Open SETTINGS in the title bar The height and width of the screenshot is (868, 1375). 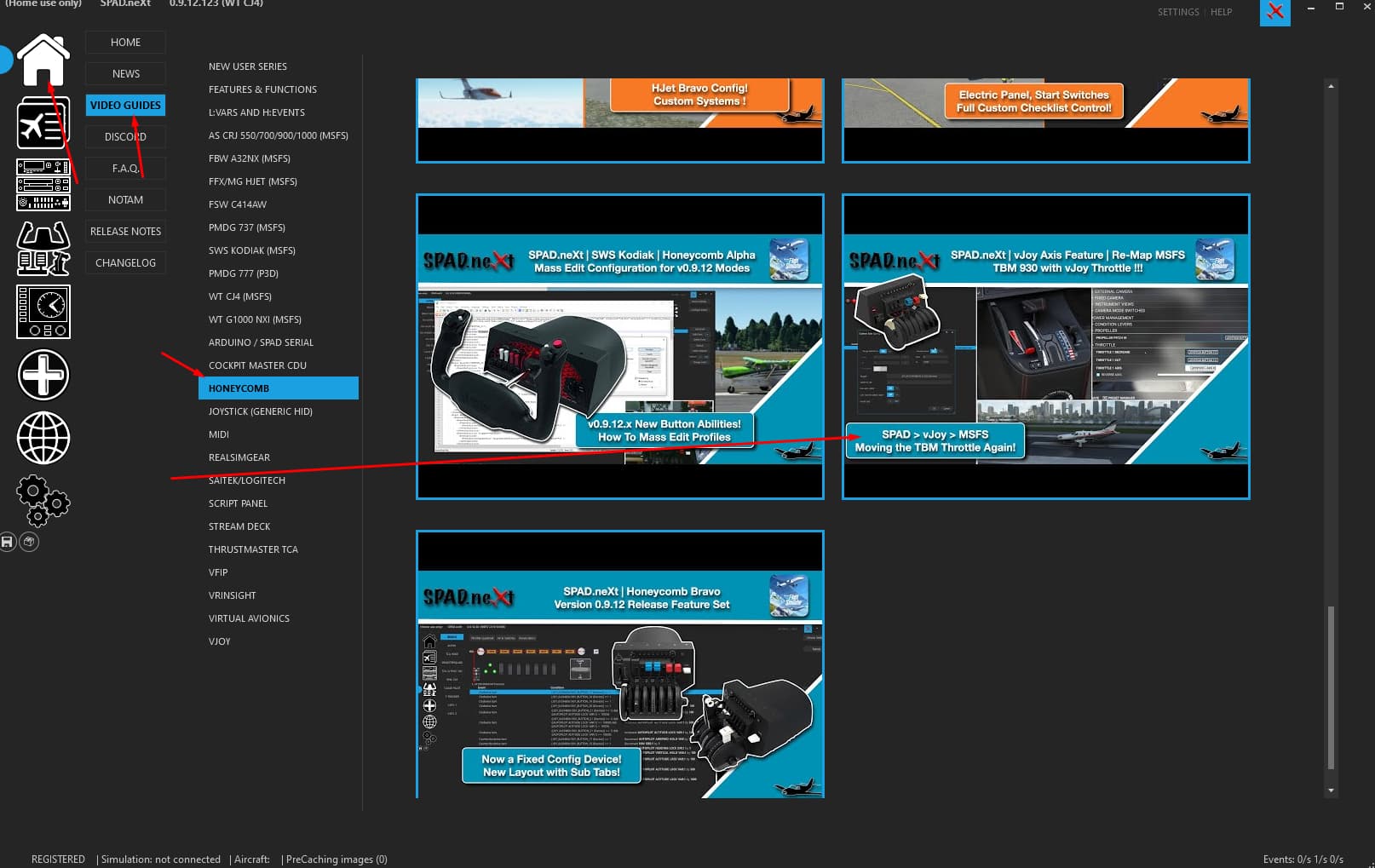(x=1177, y=12)
